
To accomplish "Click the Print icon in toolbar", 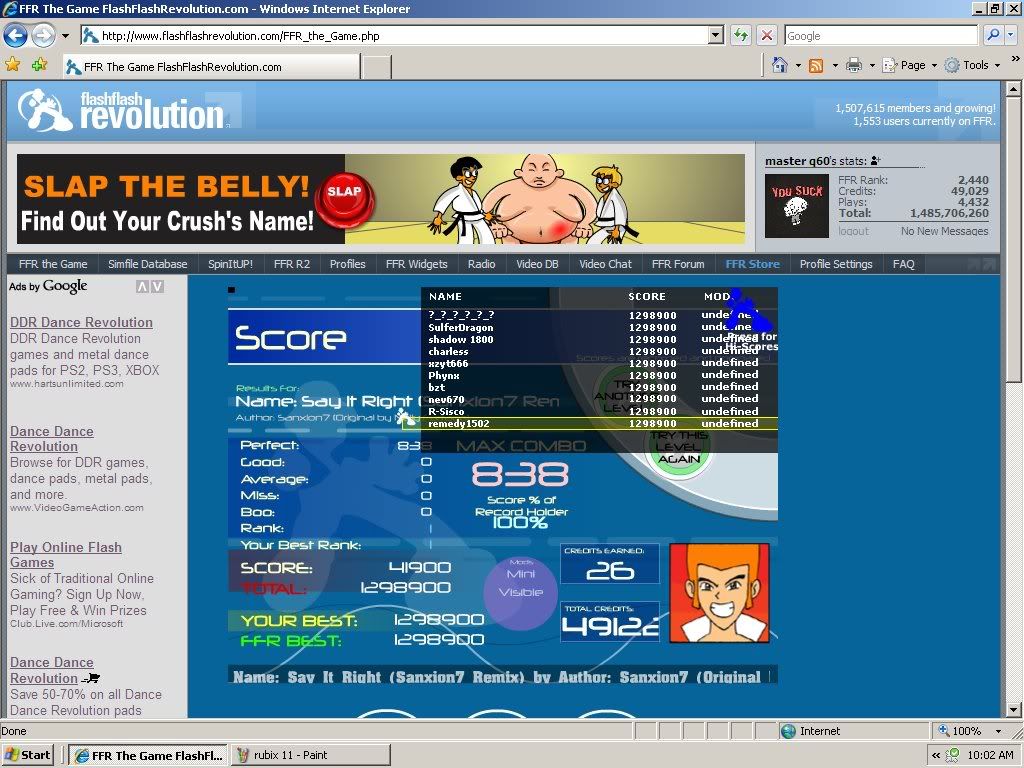I will [x=854, y=65].
